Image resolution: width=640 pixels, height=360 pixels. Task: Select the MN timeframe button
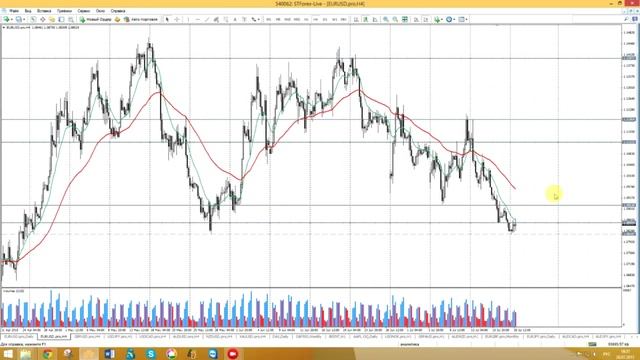344,19
